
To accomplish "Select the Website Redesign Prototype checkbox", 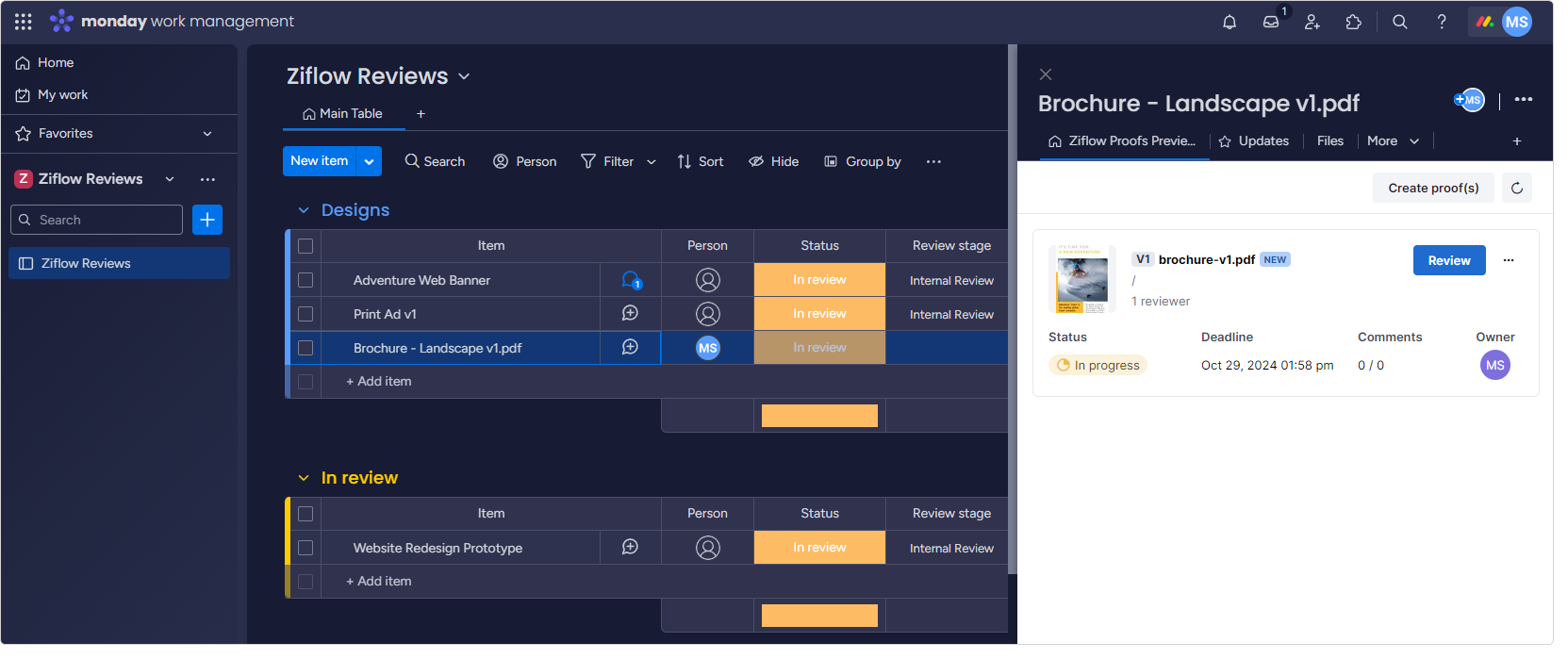I will tap(305, 548).
